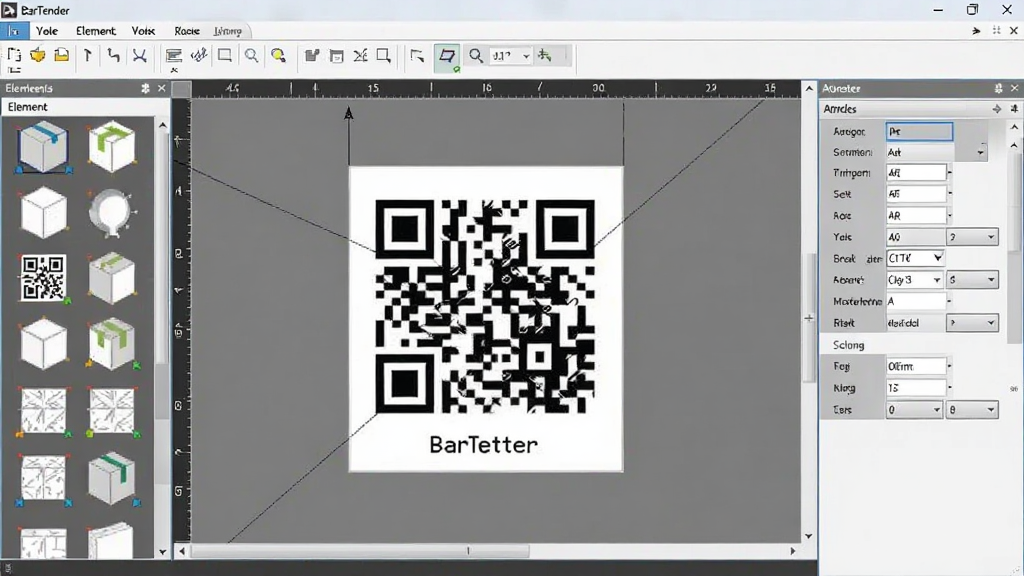The width and height of the screenshot is (1024, 576).
Task: Click the green plus icon after zoom box
Action: 545,56
